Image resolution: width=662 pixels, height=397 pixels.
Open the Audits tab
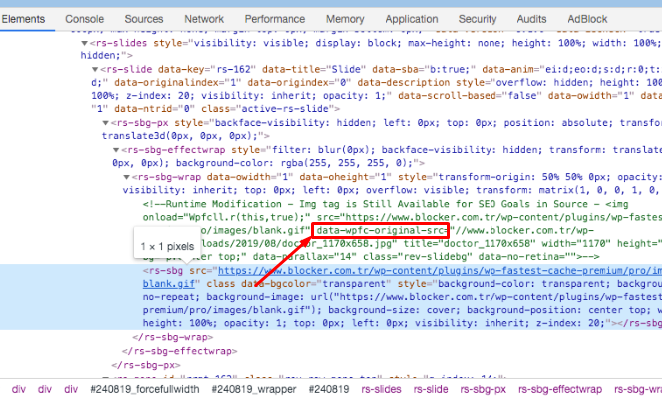pyautogui.click(x=531, y=19)
